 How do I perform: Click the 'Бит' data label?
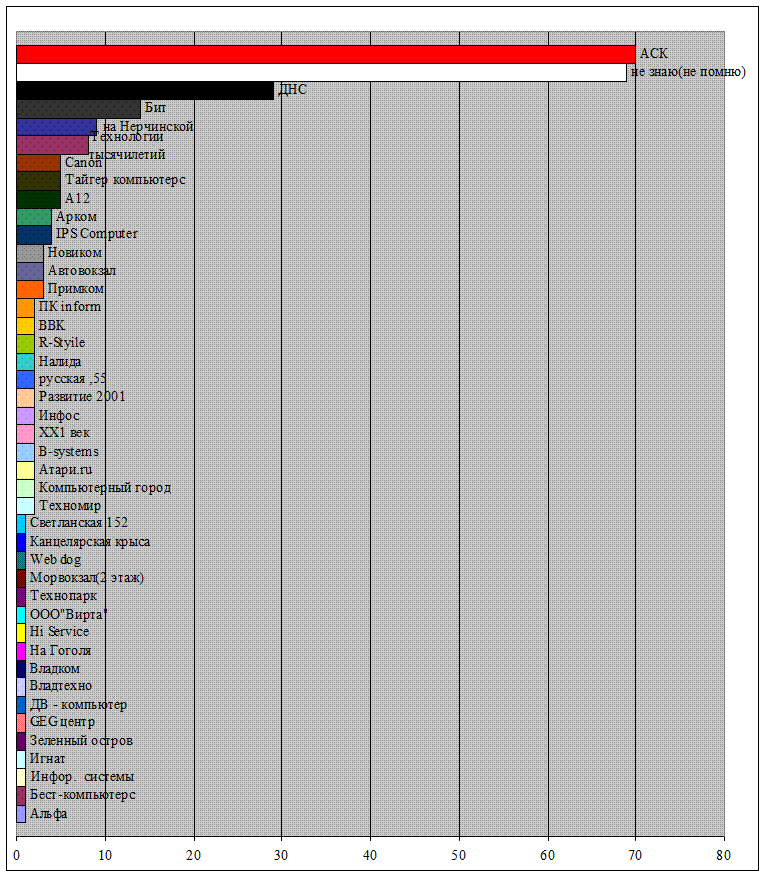tap(155, 107)
